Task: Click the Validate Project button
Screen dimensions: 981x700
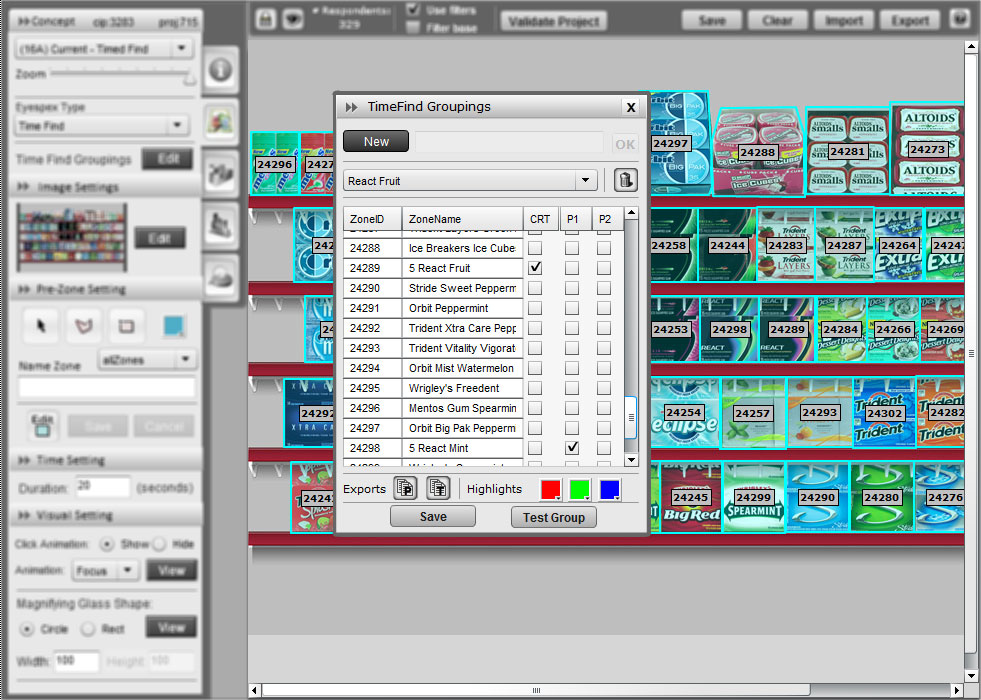Action: [553, 21]
